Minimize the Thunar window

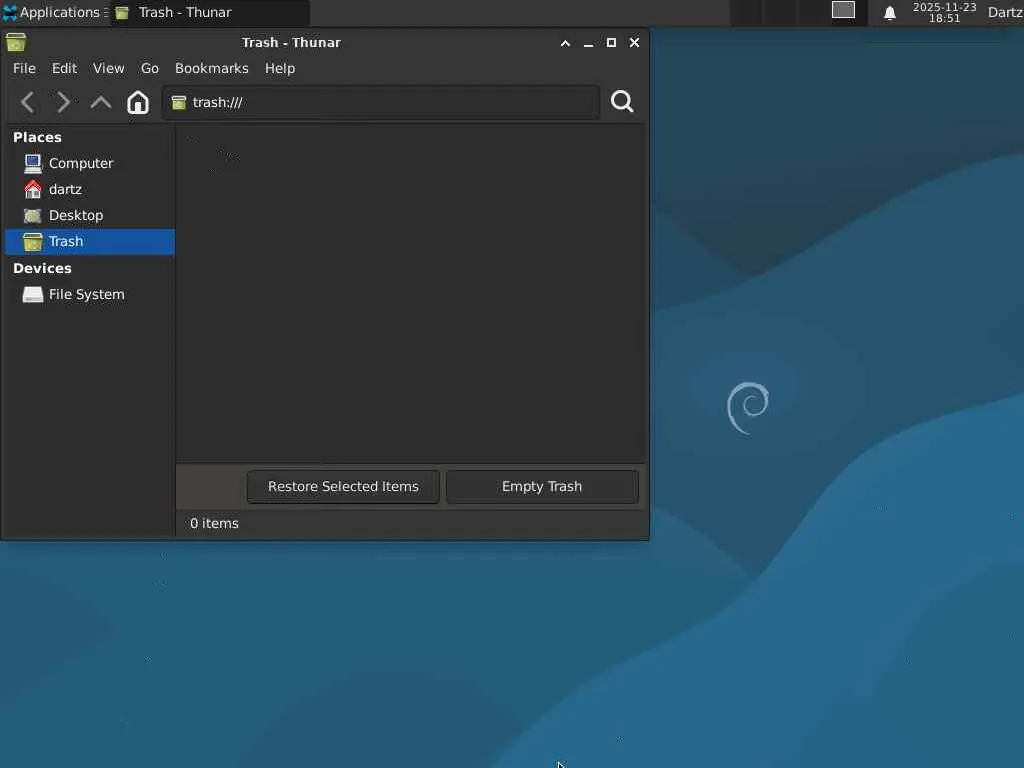click(588, 43)
